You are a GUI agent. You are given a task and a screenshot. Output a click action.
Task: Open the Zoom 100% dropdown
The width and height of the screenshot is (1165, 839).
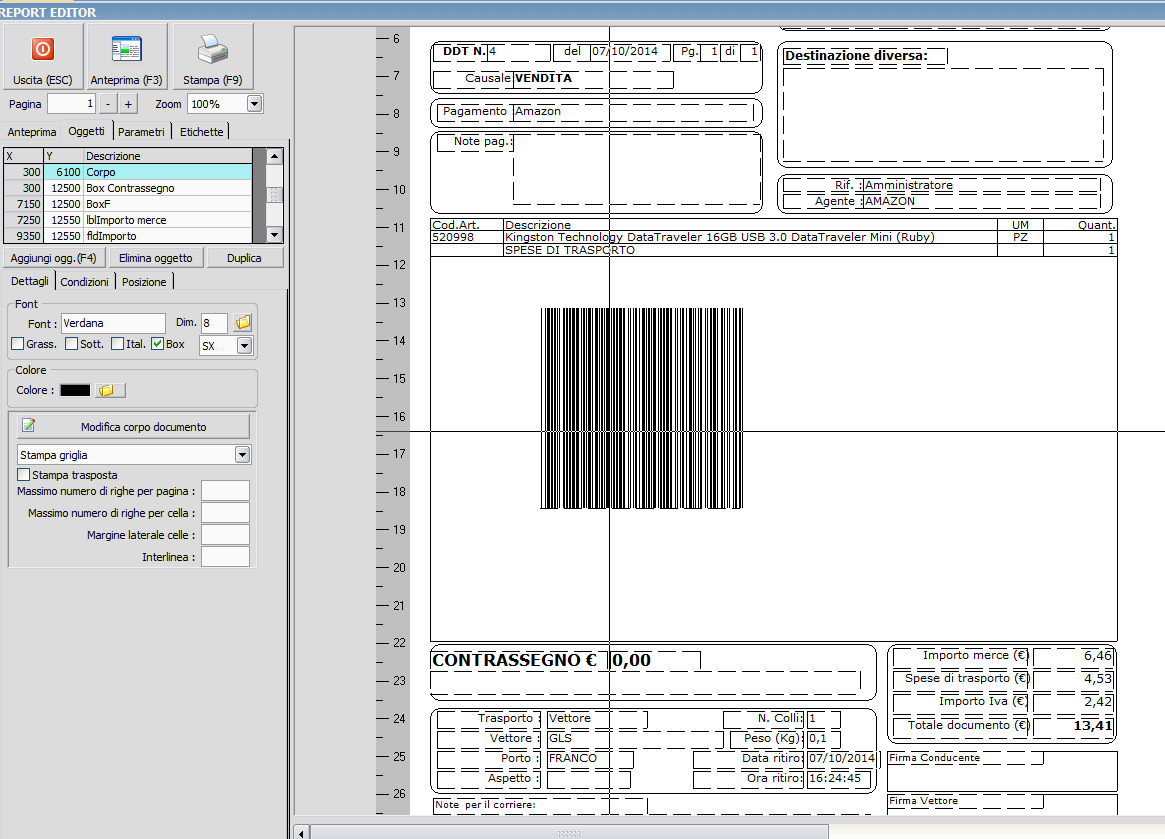pyautogui.click(x=254, y=104)
